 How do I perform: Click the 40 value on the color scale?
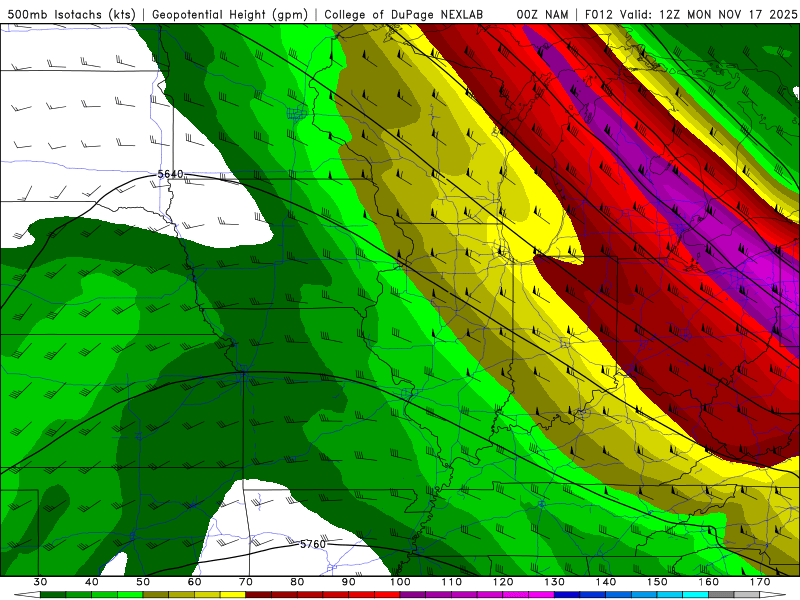92,582
